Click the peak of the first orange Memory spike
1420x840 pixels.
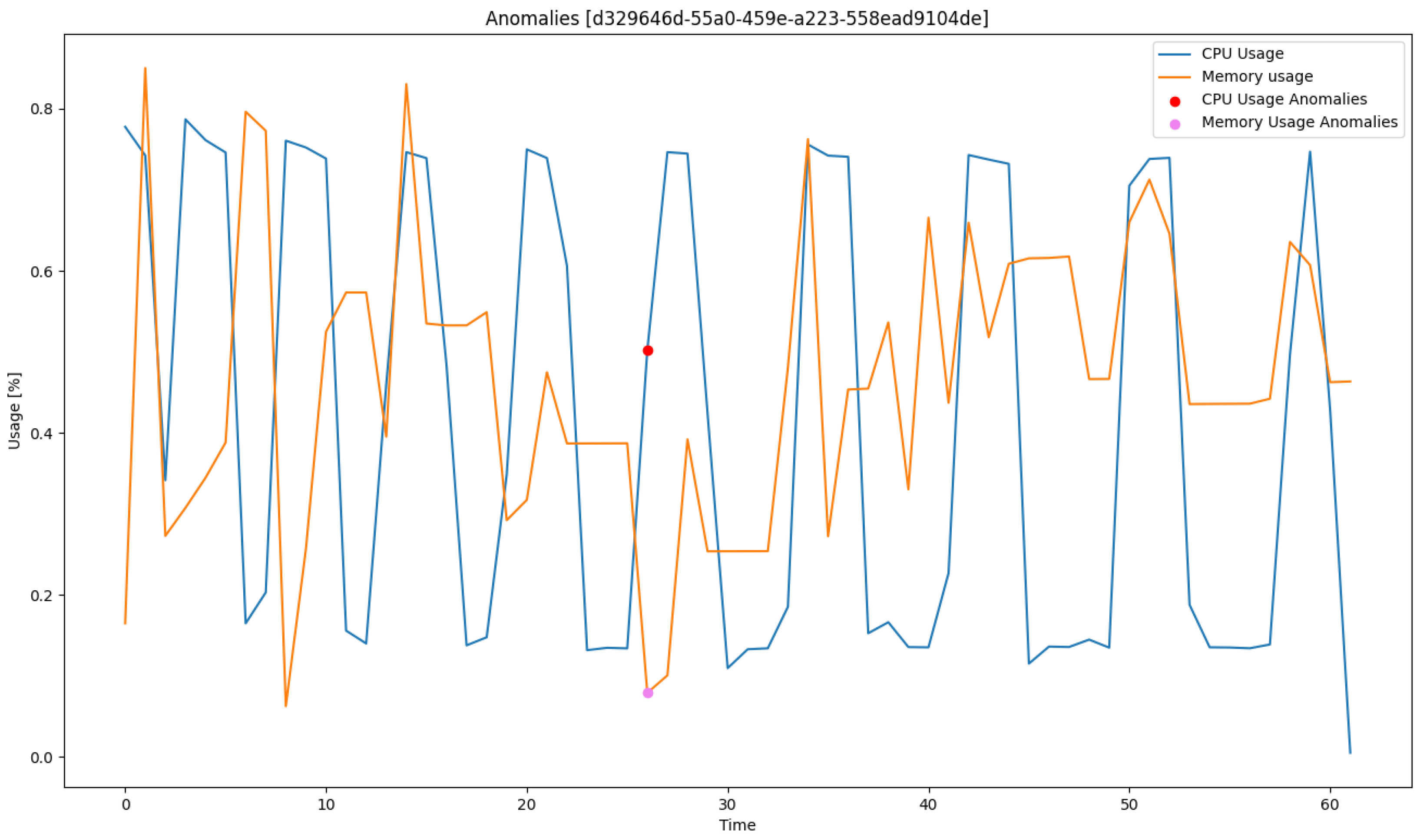click(146, 68)
